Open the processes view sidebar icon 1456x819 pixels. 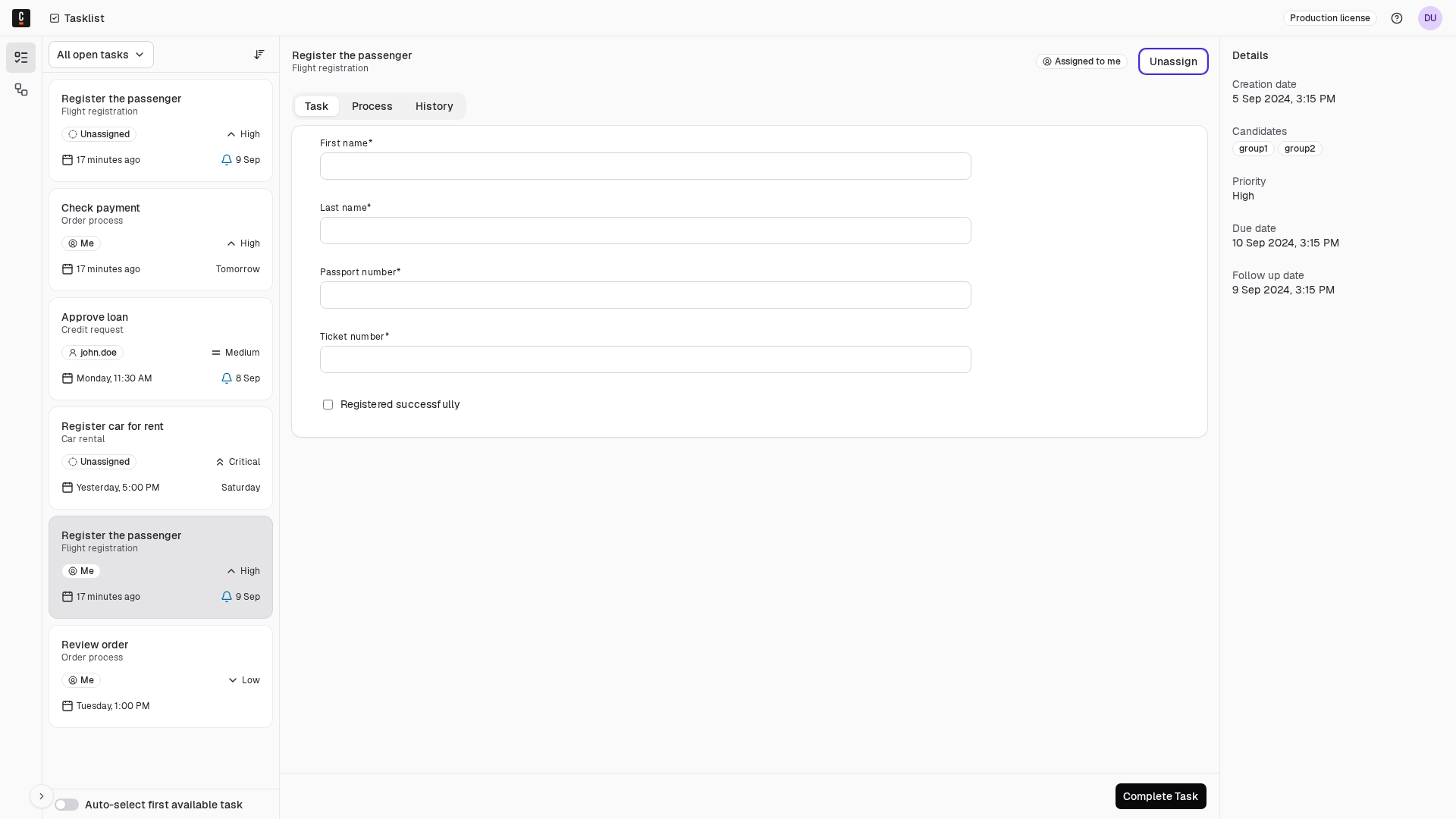[x=21, y=89]
